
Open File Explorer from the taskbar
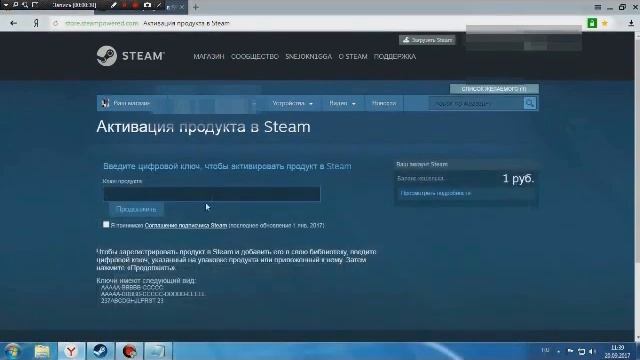(x=42, y=351)
